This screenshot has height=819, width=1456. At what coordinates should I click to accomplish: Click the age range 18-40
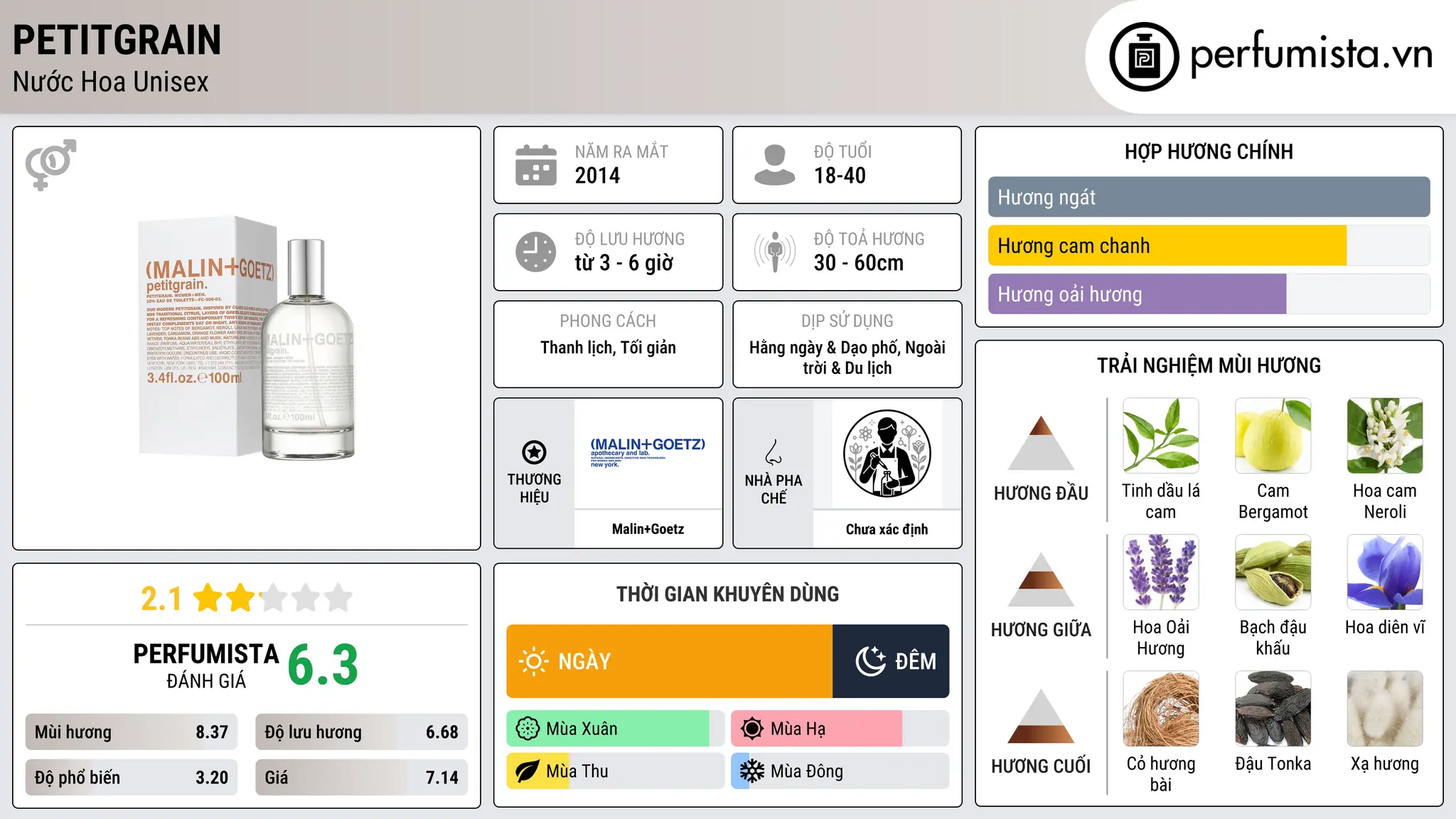(x=840, y=176)
